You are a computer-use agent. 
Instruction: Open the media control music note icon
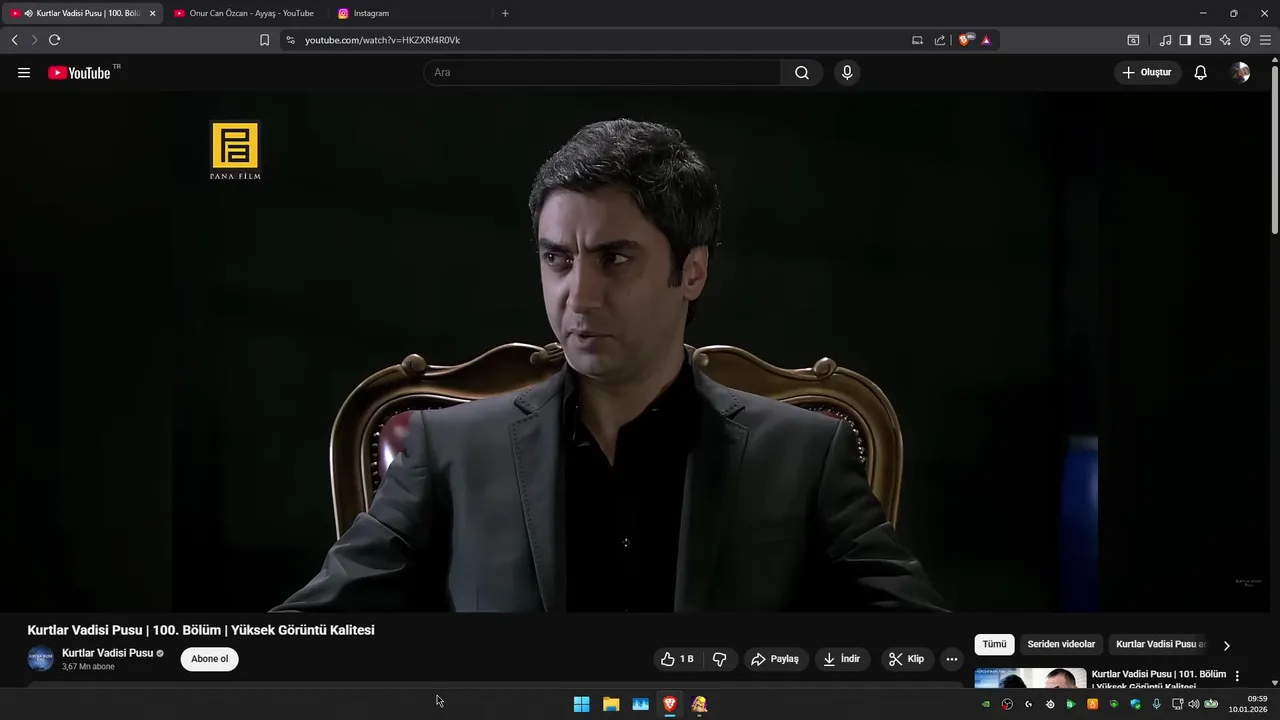pyautogui.click(x=1165, y=40)
